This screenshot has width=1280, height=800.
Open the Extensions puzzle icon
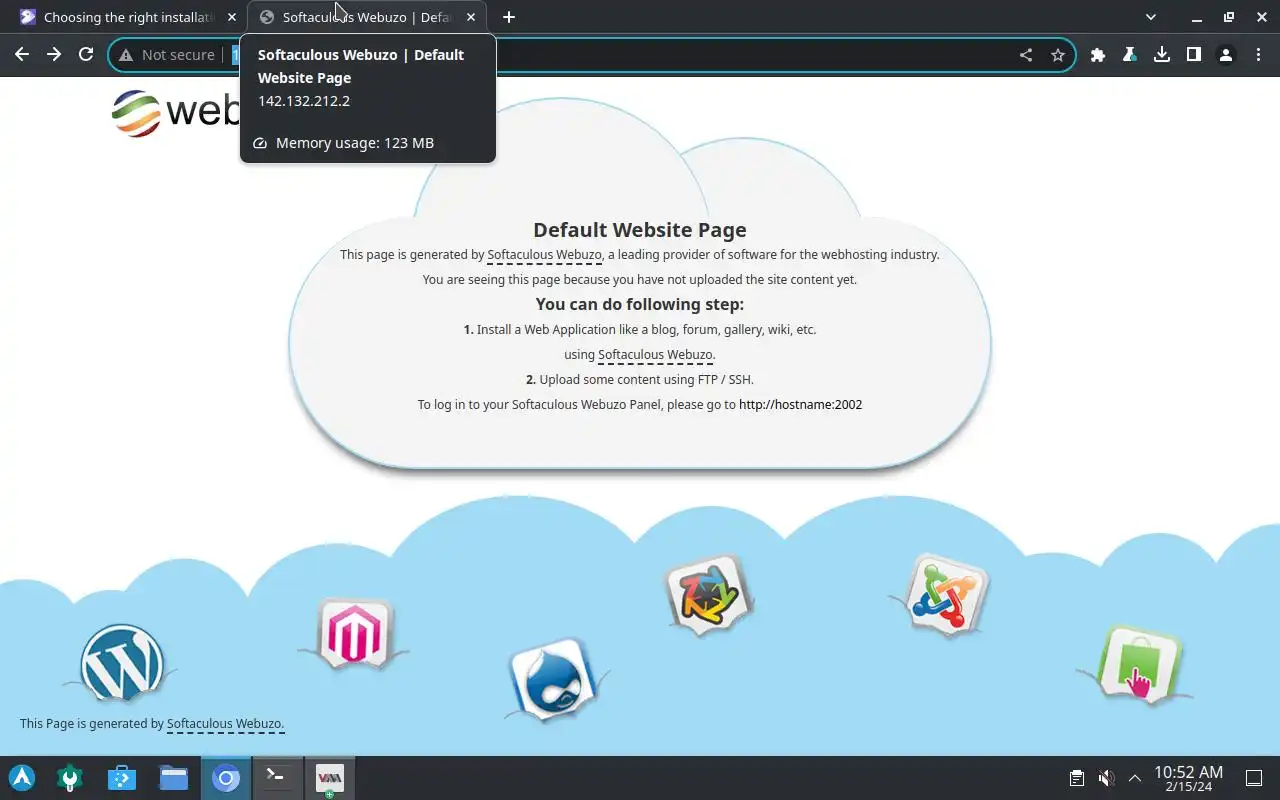(1098, 55)
